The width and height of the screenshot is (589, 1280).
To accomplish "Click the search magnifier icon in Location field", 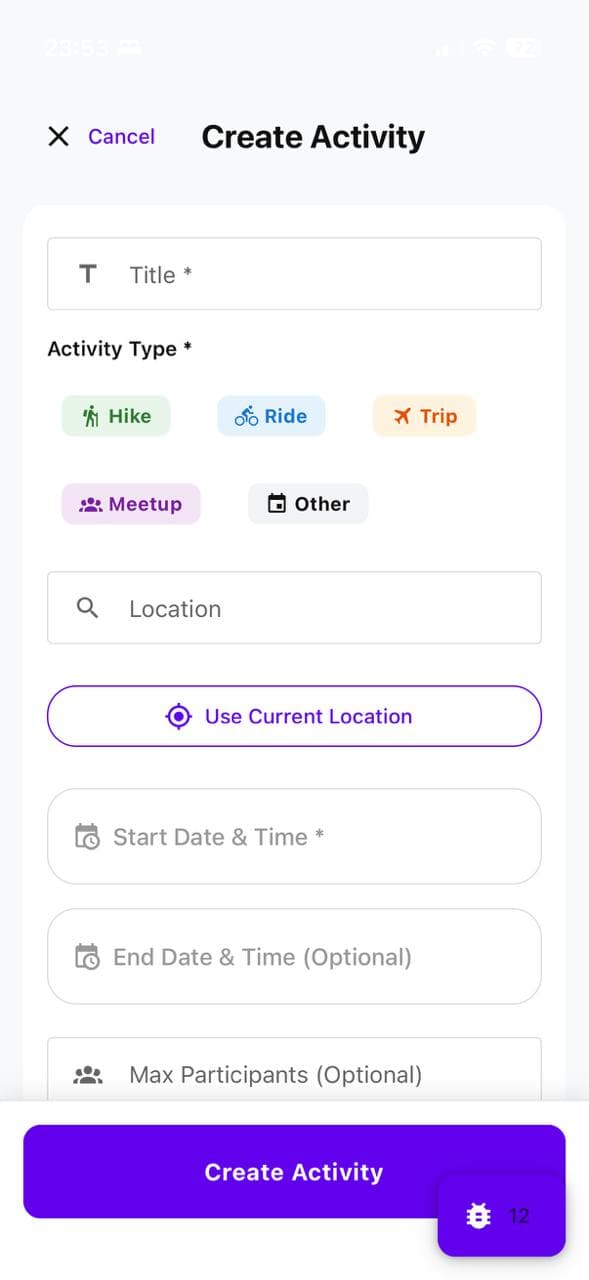I will click(x=87, y=607).
